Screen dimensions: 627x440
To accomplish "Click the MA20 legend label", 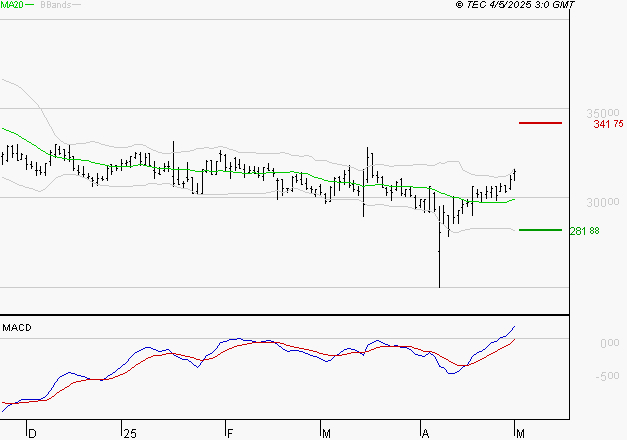I will coord(12,4).
